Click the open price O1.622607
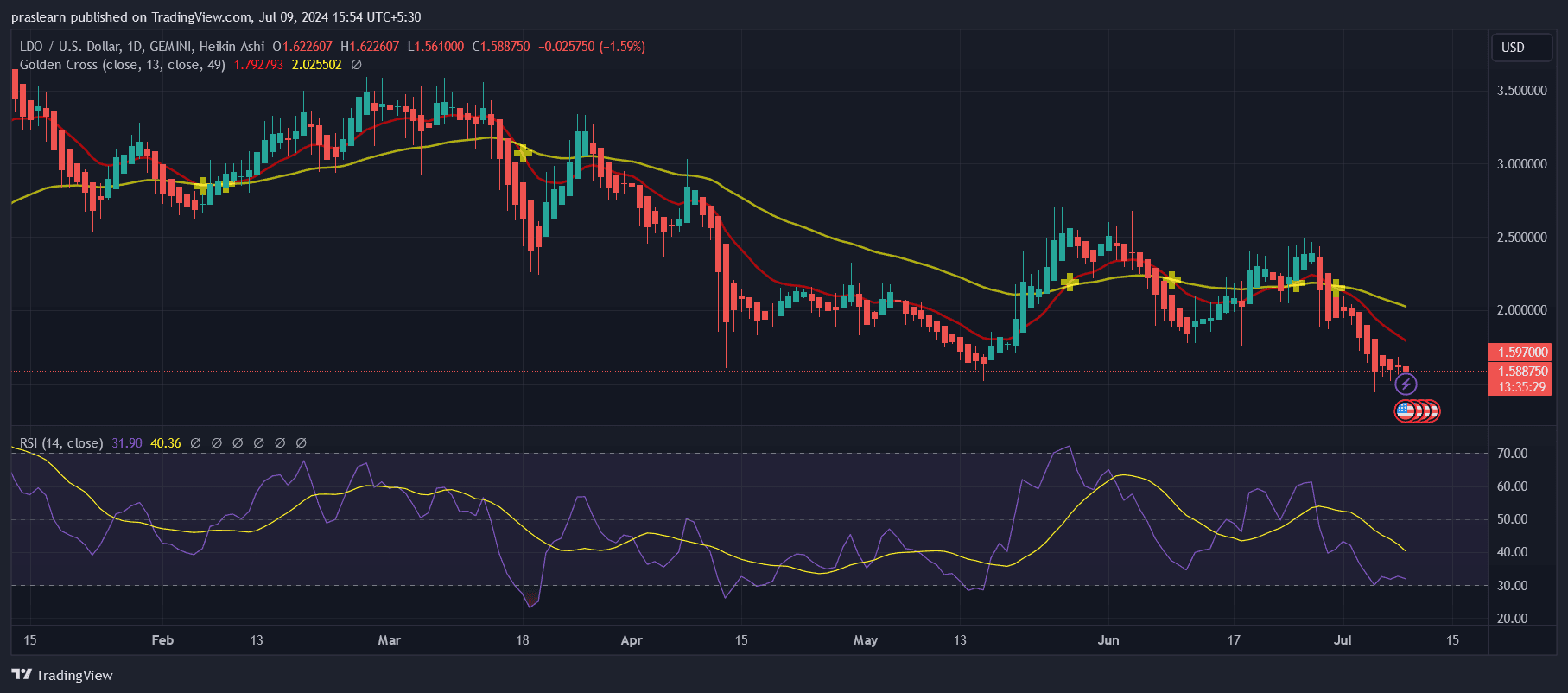 pyautogui.click(x=302, y=47)
